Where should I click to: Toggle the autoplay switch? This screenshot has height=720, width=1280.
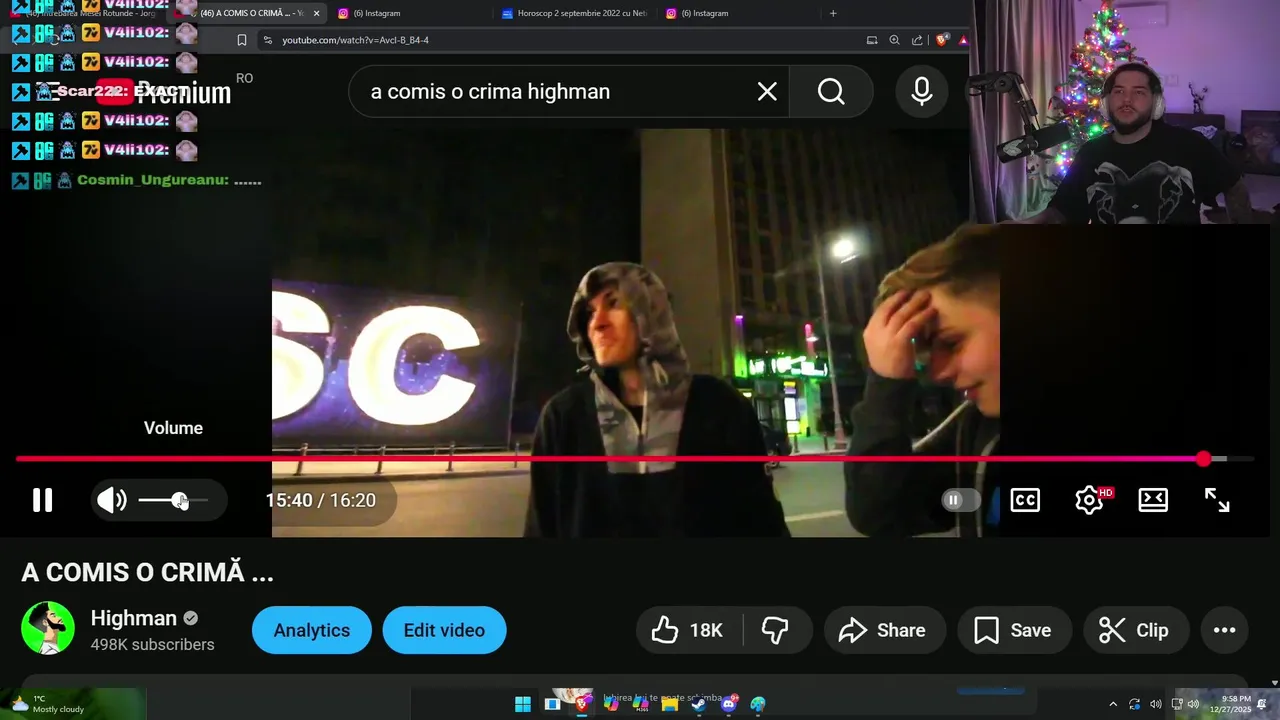click(961, 500)
